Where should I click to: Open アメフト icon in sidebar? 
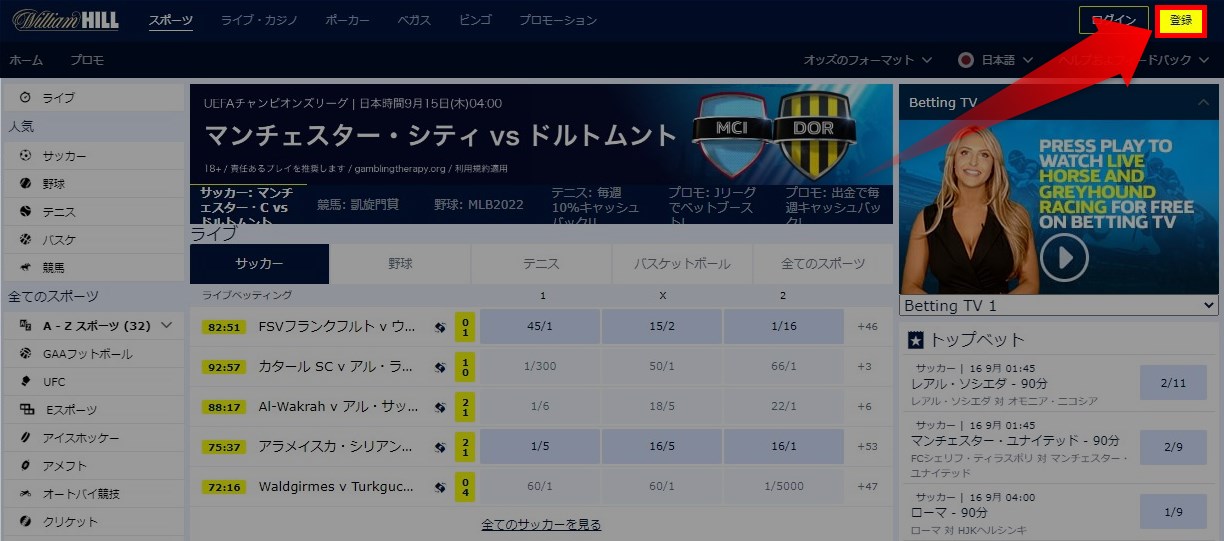(25, 466)
